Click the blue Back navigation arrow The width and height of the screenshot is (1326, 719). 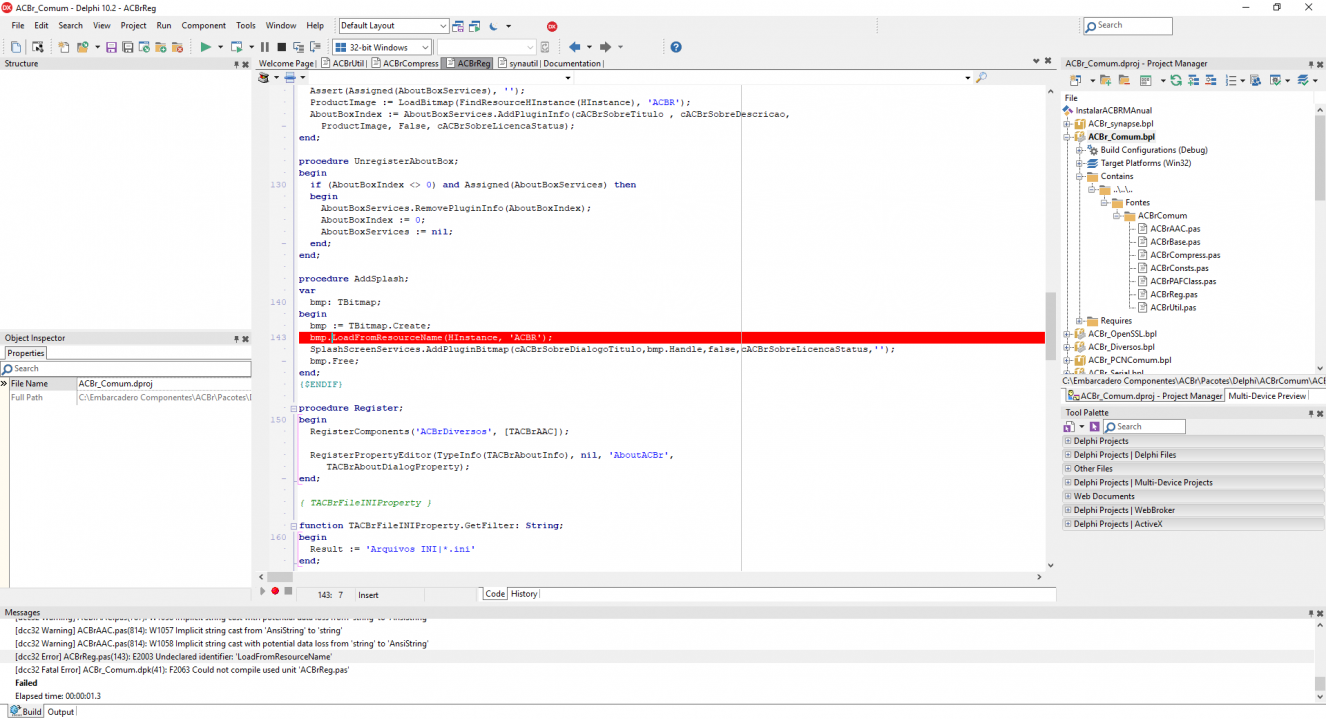(574, 47)
